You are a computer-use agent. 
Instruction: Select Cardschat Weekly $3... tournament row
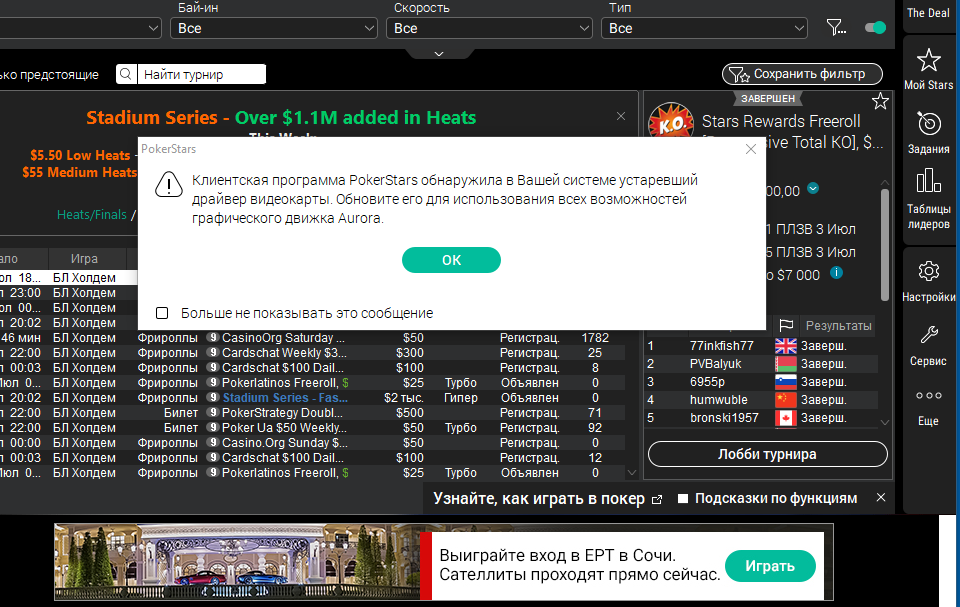[312, 353]
